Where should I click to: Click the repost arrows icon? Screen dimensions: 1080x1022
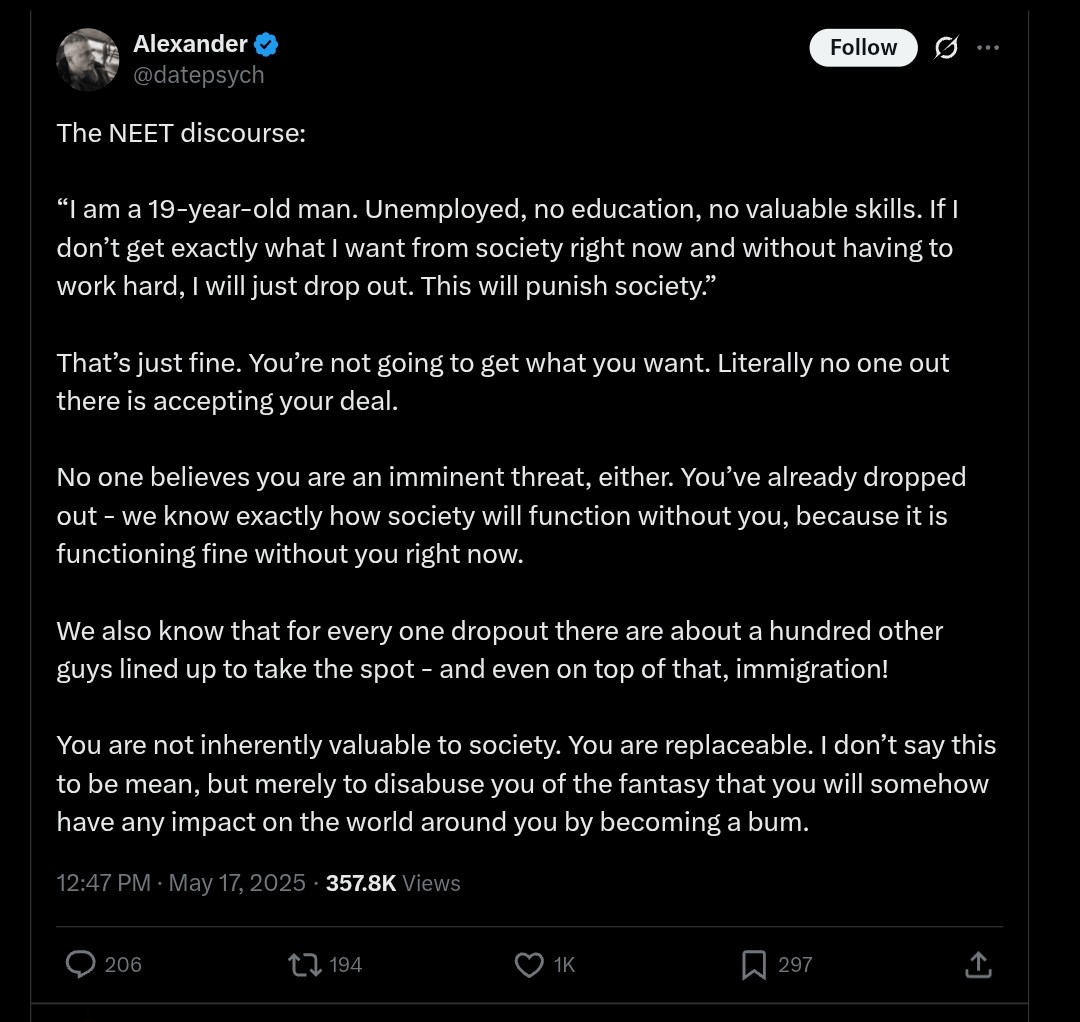tap(302, 964)
